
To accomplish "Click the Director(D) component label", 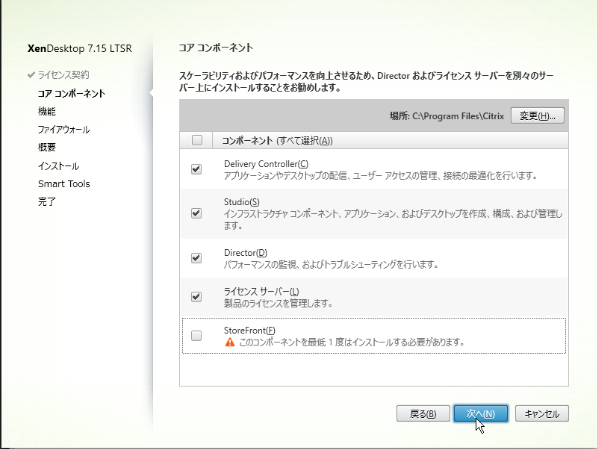I will (x=246, y=253).
